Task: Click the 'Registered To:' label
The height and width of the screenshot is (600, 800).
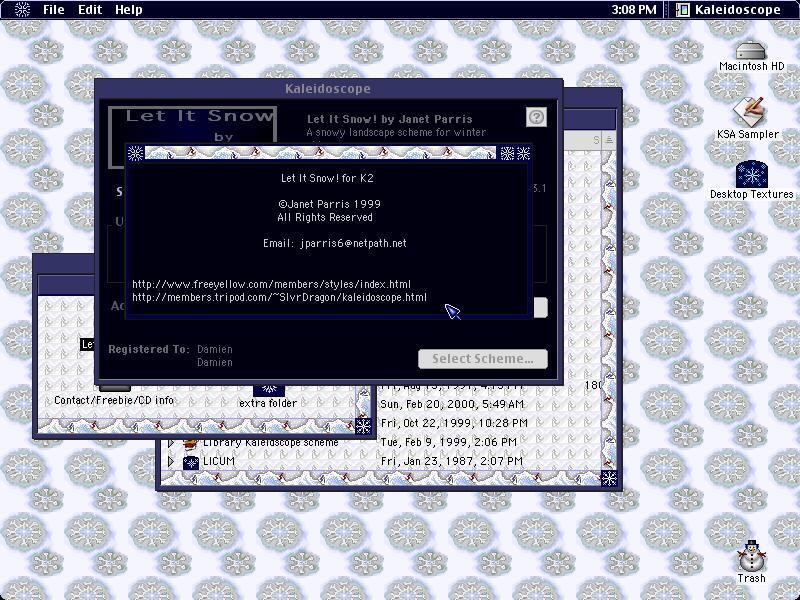Action: pyautogui.click(x=149, y=349)
